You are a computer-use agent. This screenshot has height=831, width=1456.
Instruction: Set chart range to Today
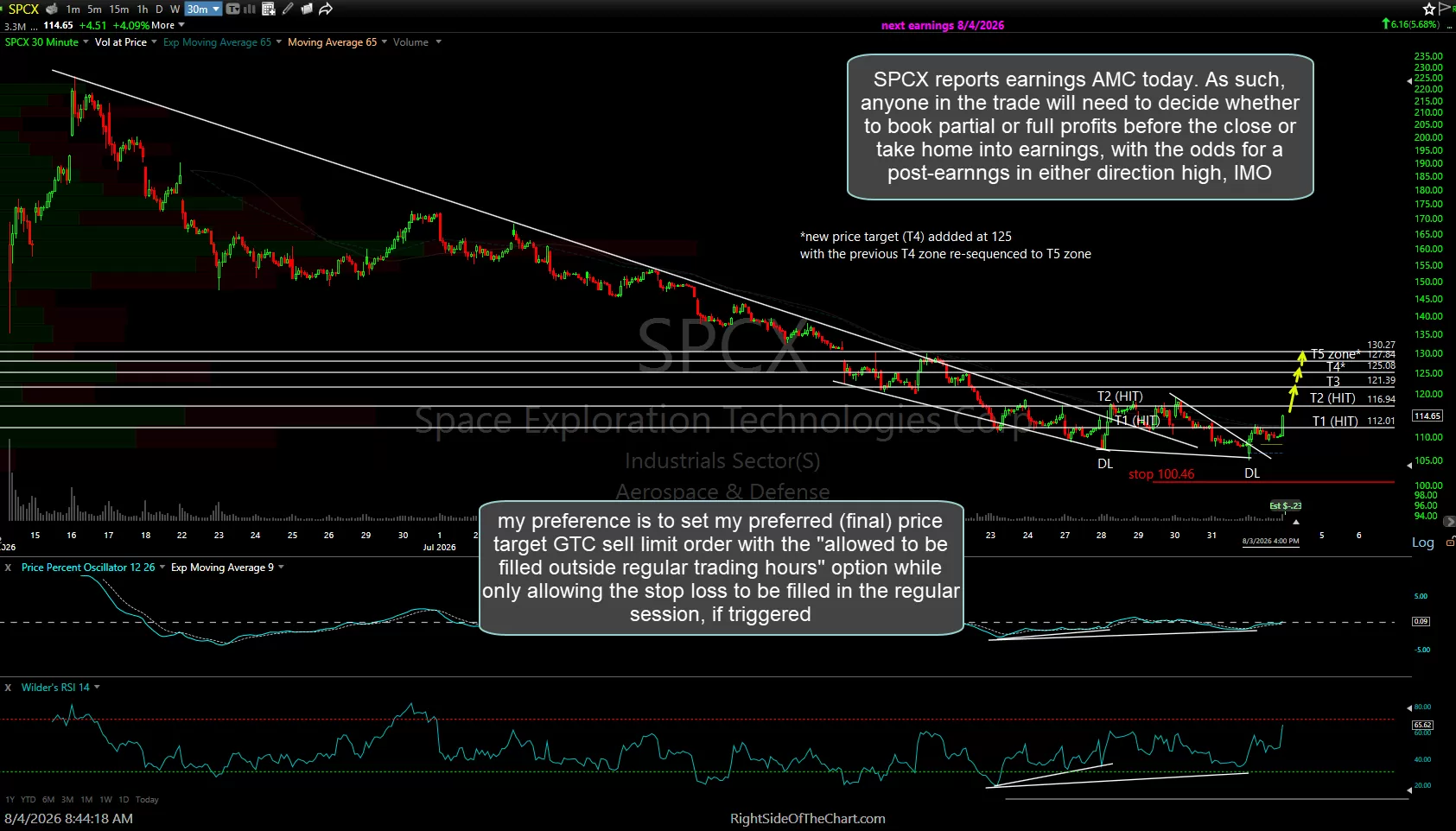coord(147,800)
